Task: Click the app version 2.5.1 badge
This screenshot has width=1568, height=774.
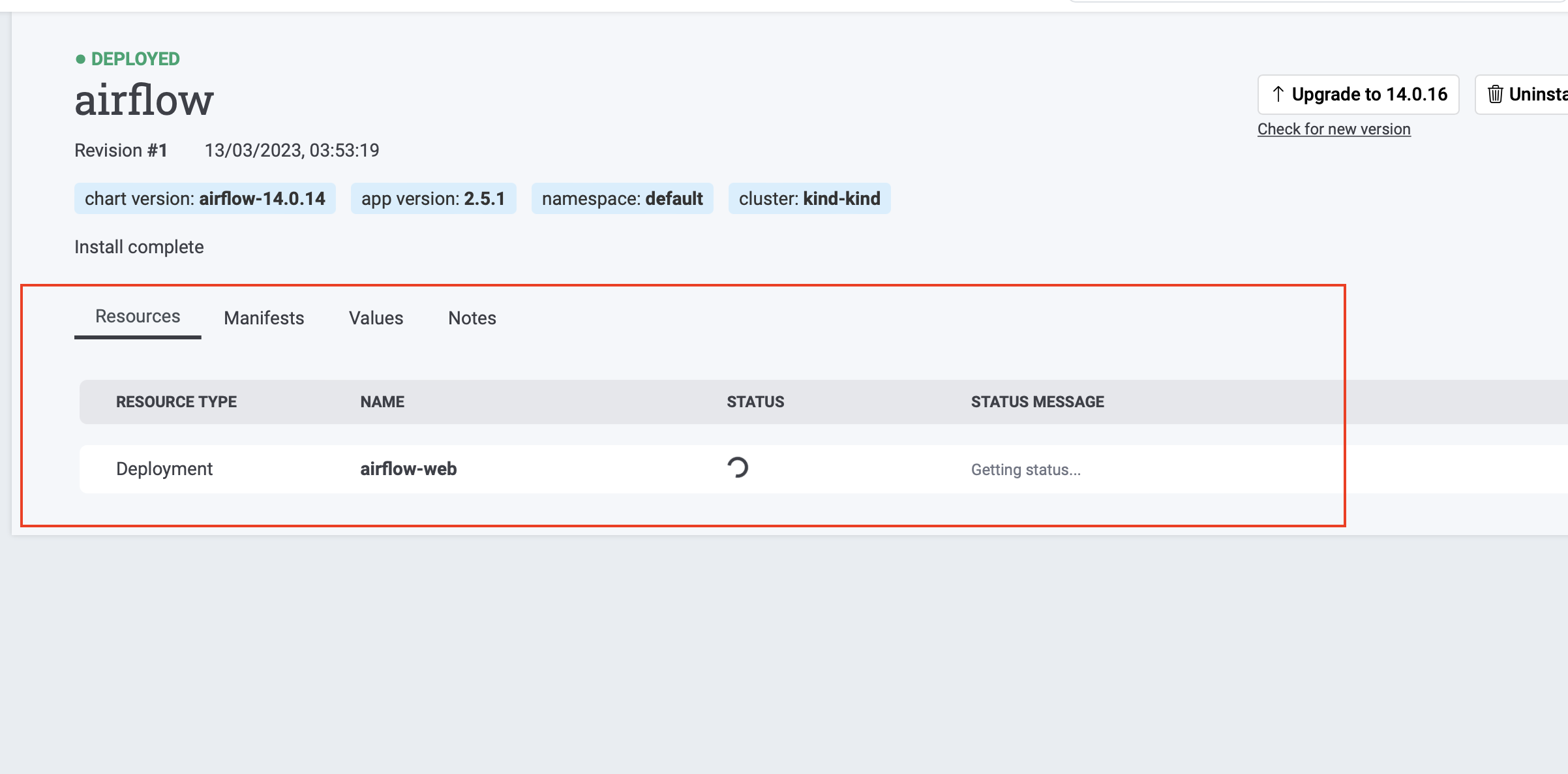Action: (x=433, y=198)
